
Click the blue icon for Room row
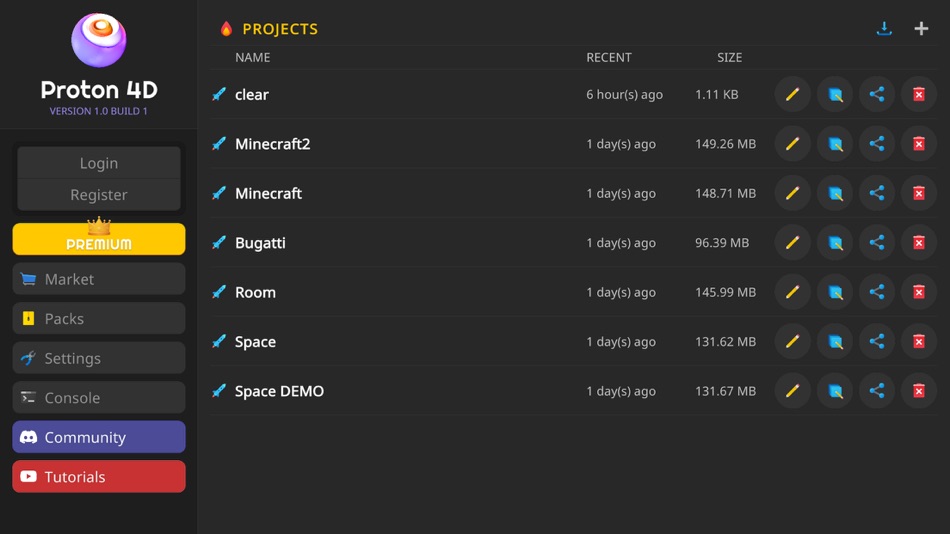click(835, 292)
